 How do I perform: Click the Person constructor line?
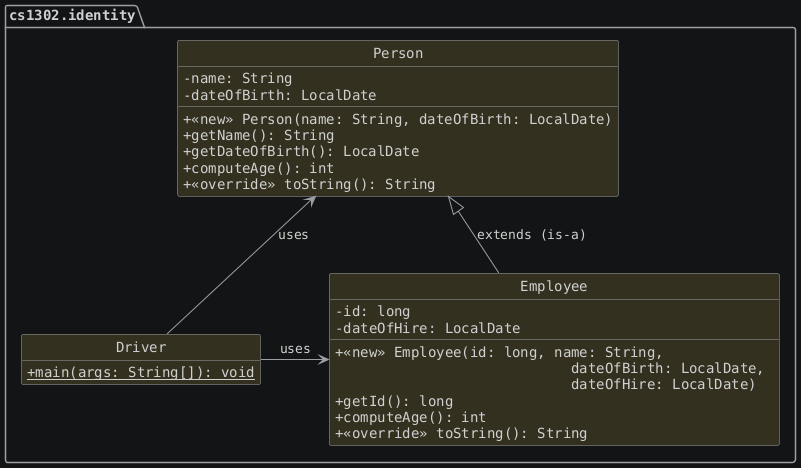tap(397, 119)
